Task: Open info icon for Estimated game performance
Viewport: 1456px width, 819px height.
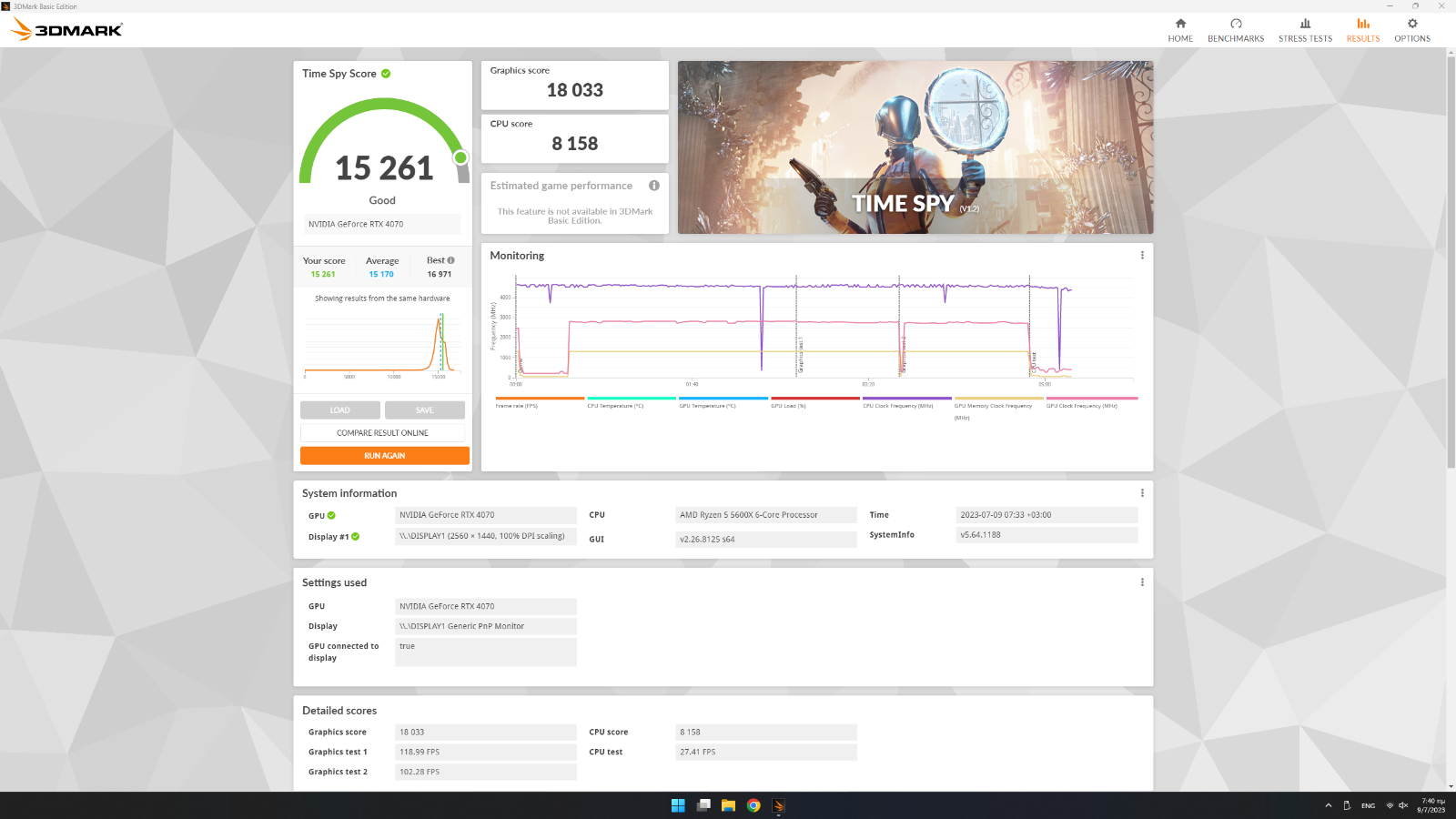Action: [653, 186]
